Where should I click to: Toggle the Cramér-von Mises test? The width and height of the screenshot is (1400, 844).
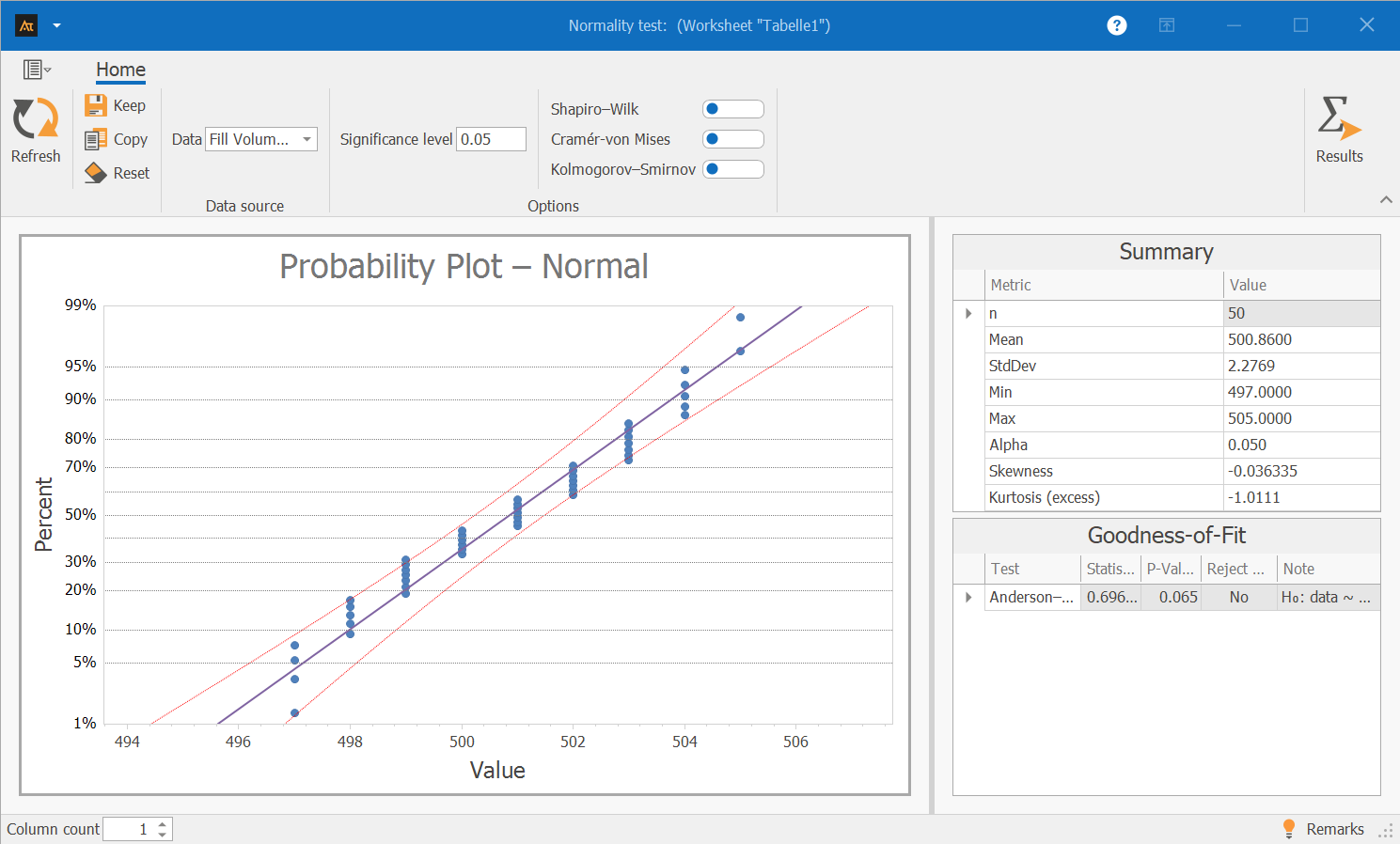(x=732, y=139)
